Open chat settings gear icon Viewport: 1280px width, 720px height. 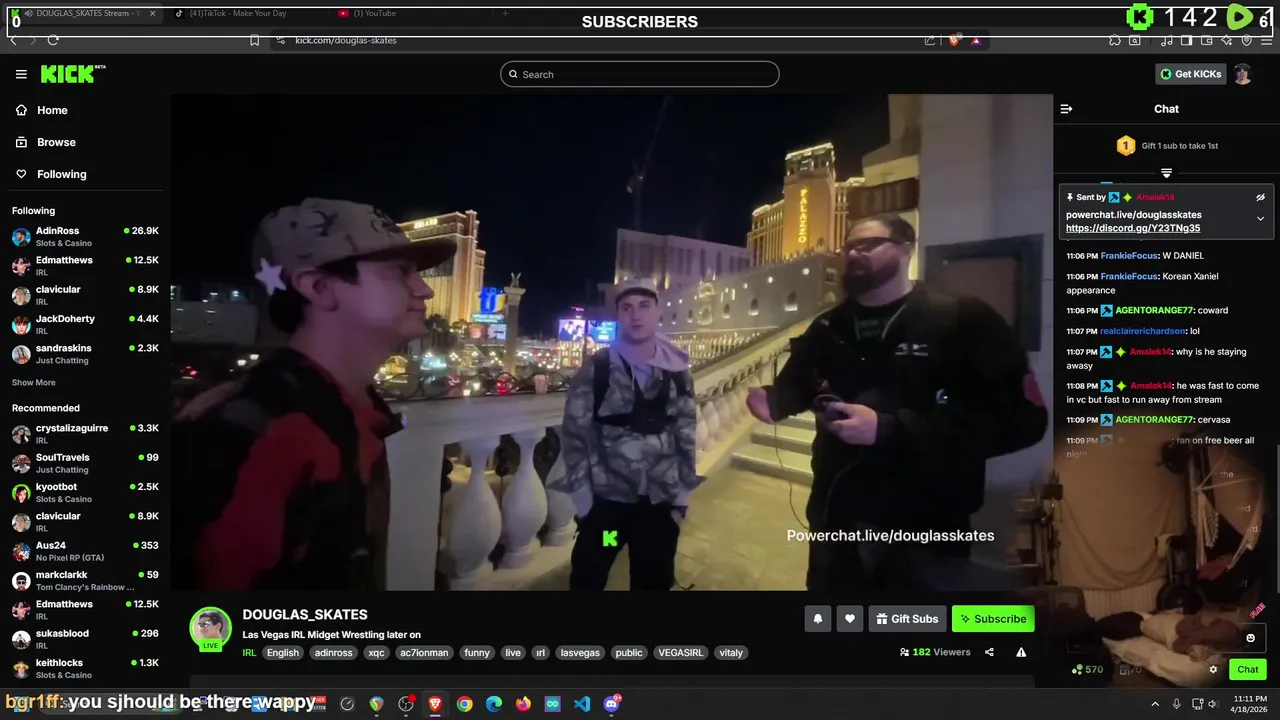(x=1213, y=670)
